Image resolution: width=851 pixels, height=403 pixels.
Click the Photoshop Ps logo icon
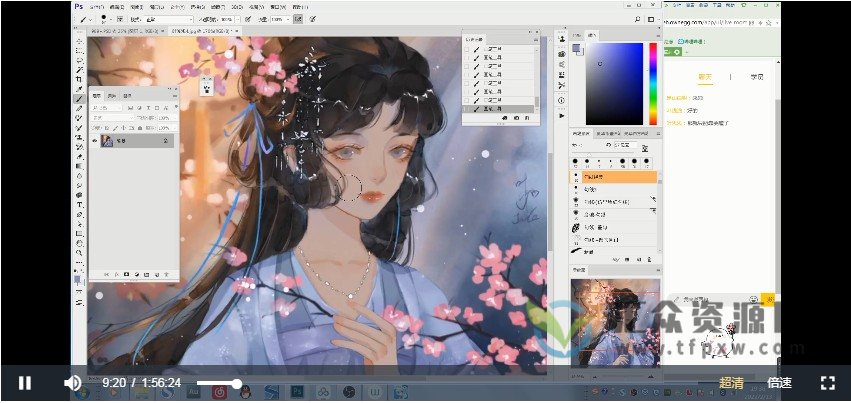pos(79,6)
